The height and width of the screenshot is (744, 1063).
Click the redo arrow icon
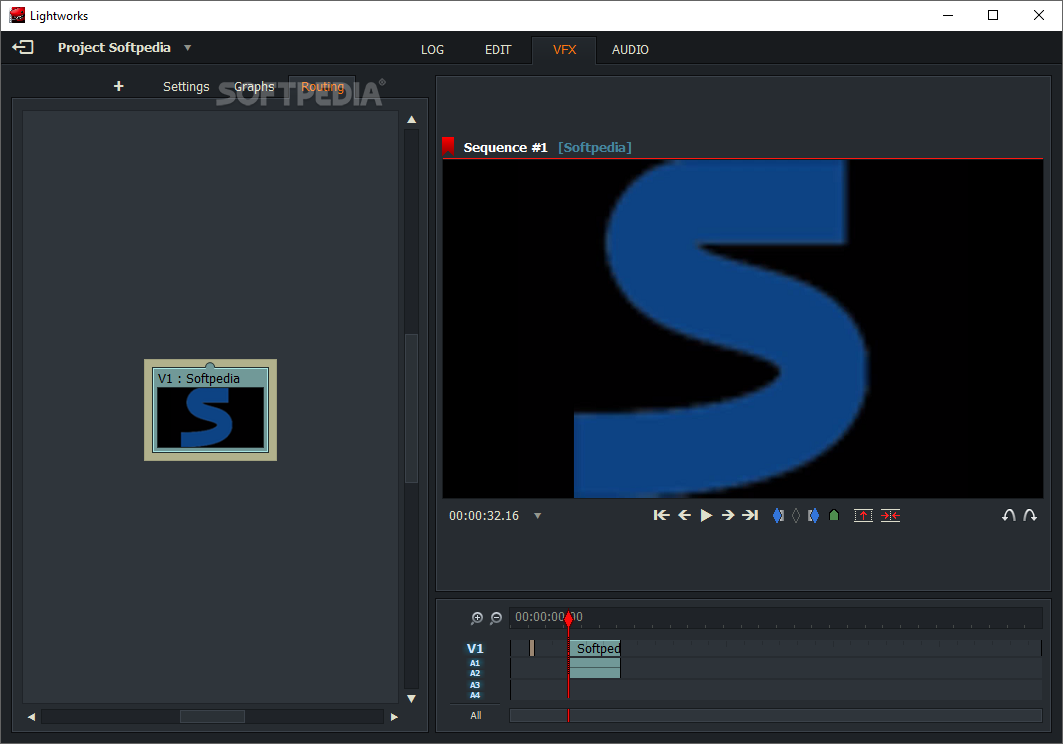(x=1030, y=515)
